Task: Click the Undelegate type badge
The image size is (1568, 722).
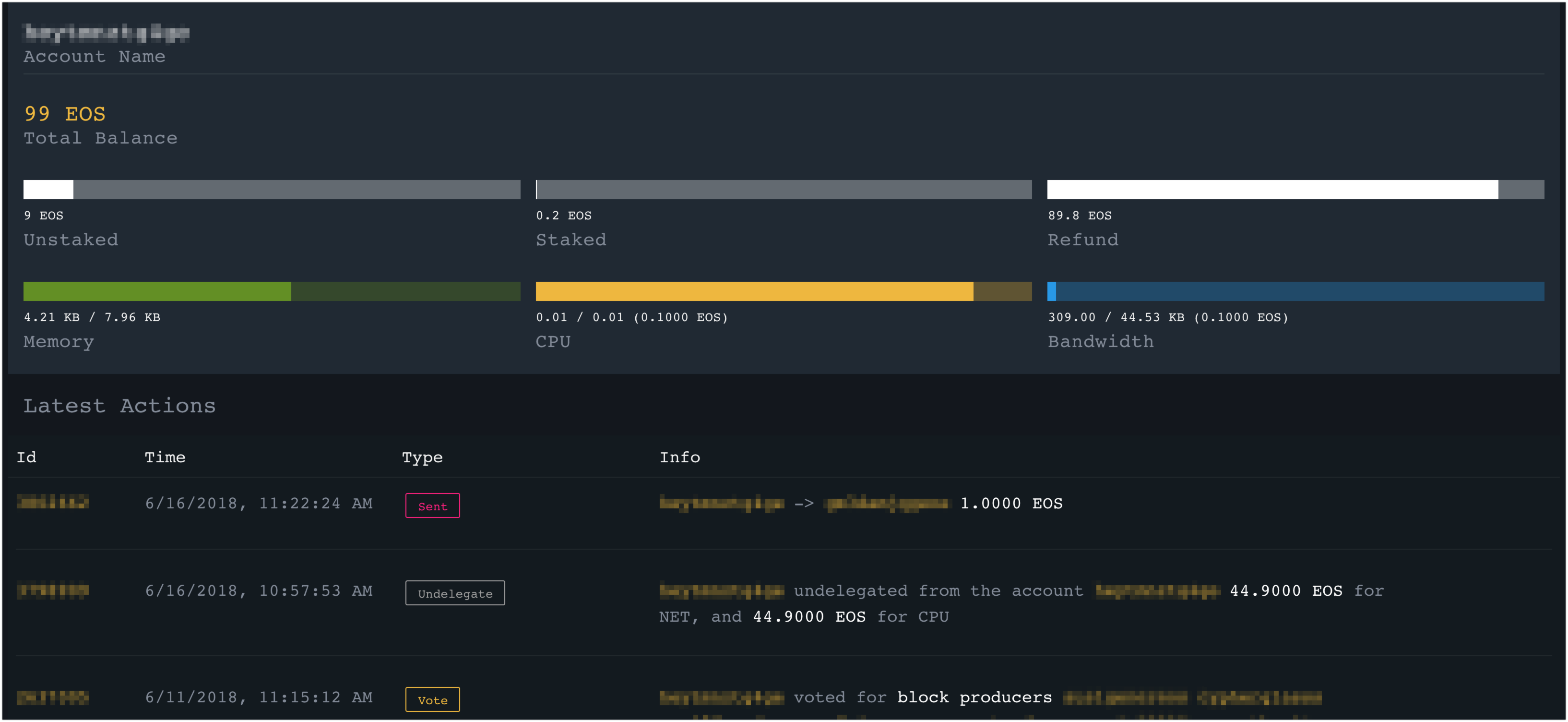Action: coord(455,593)
